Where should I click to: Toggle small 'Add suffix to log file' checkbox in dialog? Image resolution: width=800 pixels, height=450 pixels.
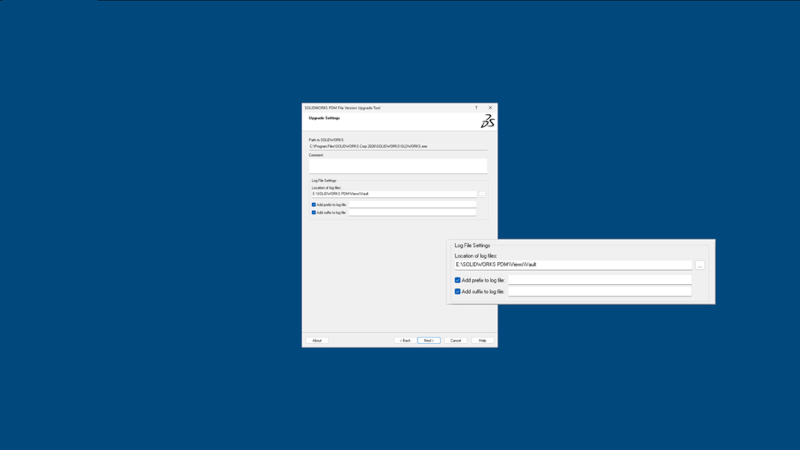[x=314, y=212]
